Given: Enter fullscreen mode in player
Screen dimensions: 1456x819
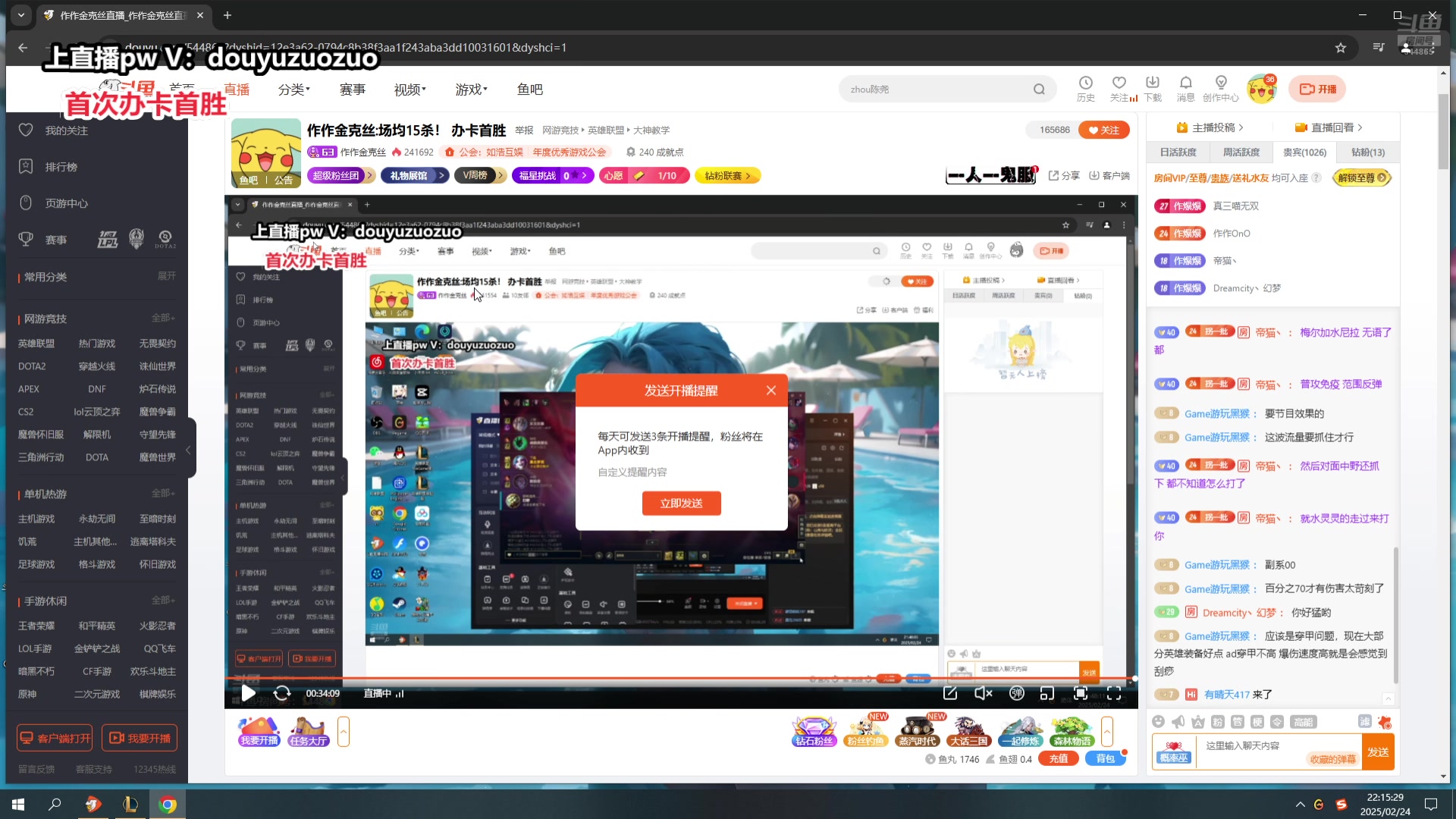Looking at the screenshot, I should [x=1114, y=693].
